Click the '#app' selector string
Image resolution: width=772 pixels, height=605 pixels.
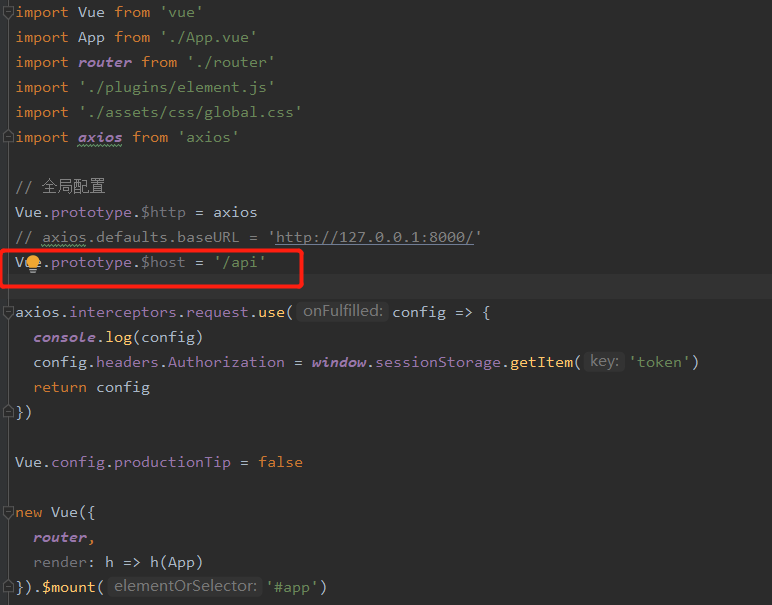(292, 587)
